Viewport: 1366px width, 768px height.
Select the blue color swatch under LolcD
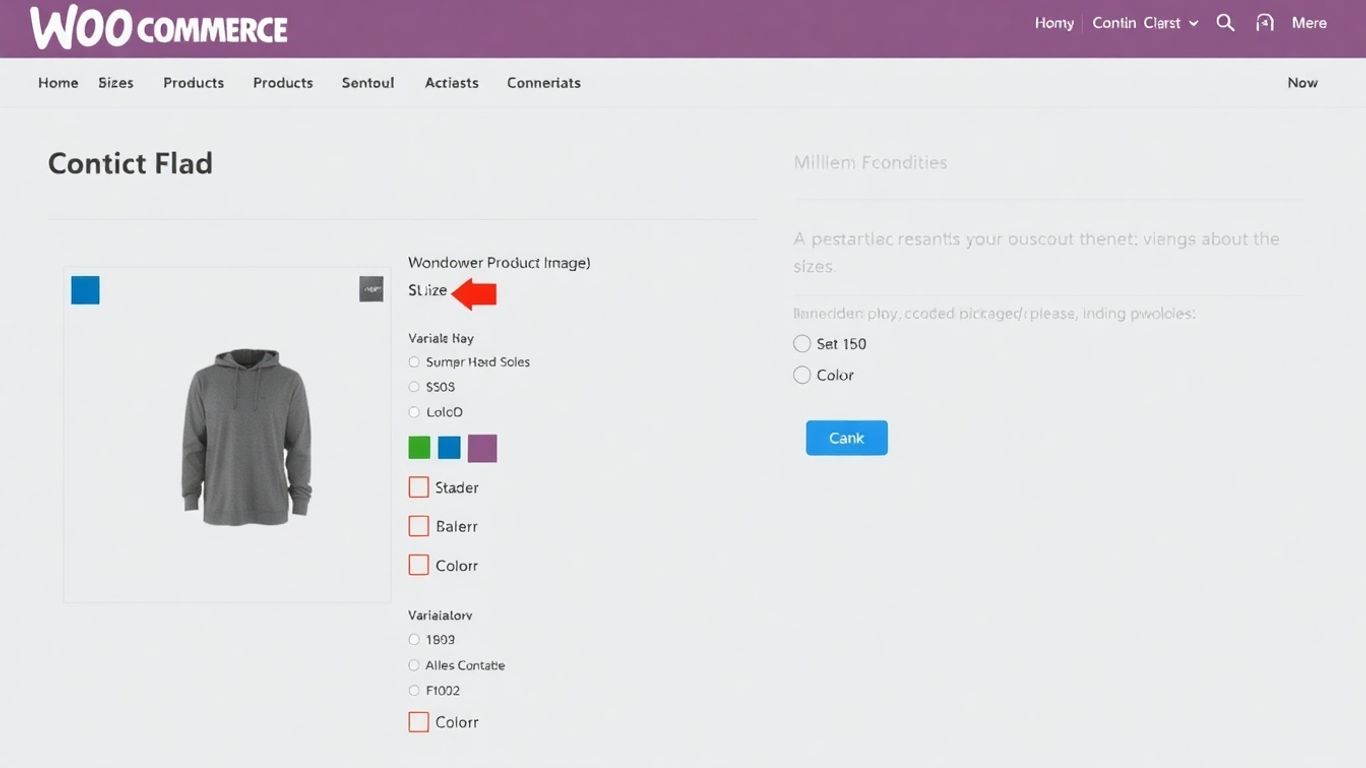click(x=448, y=447)
